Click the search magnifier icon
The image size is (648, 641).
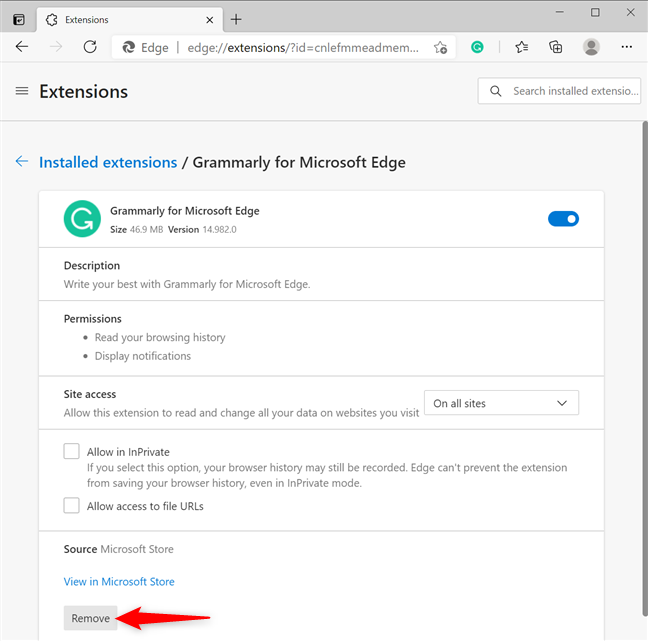tap(496, 91)
